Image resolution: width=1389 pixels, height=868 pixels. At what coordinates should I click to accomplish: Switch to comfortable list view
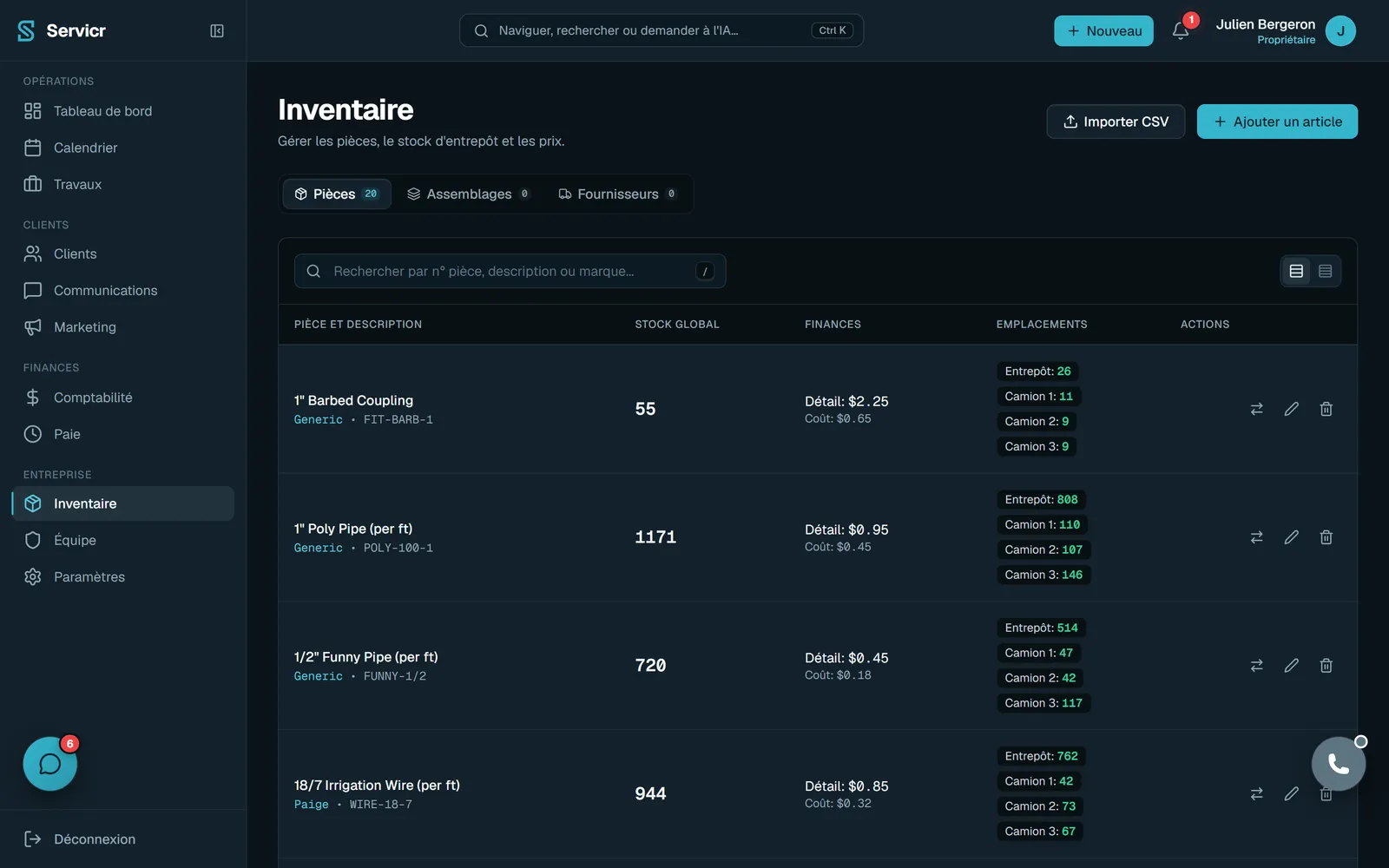[1296, 271]
